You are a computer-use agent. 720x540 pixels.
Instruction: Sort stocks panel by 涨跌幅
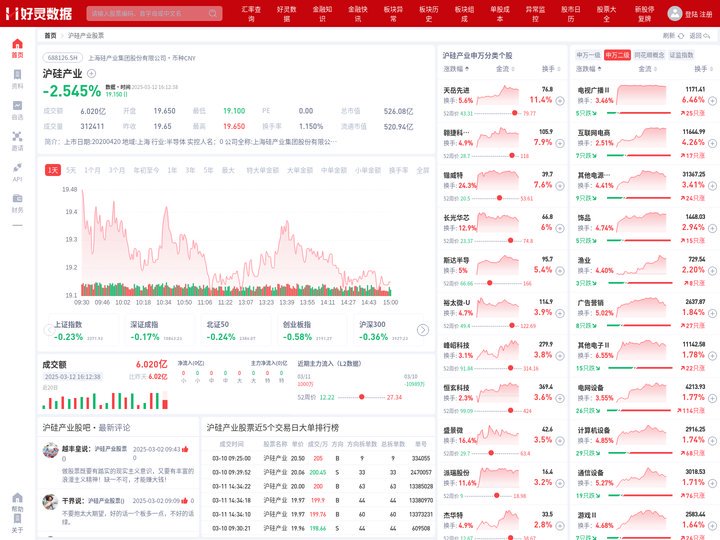pyautogui.click(x=456, y=69)
